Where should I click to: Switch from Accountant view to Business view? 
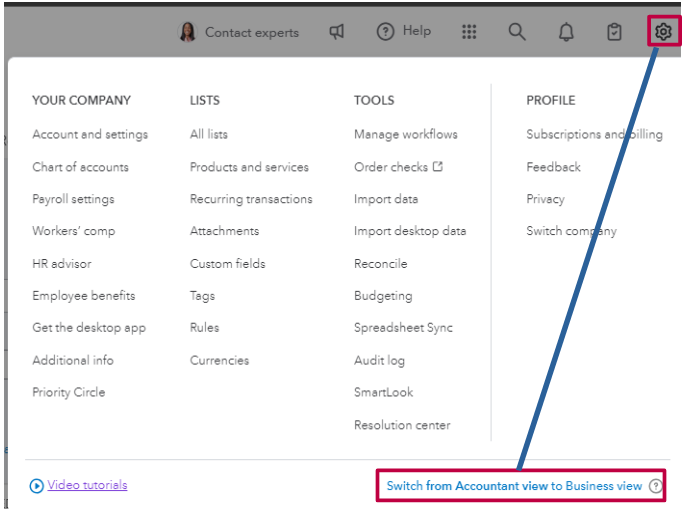coord(514,486)
